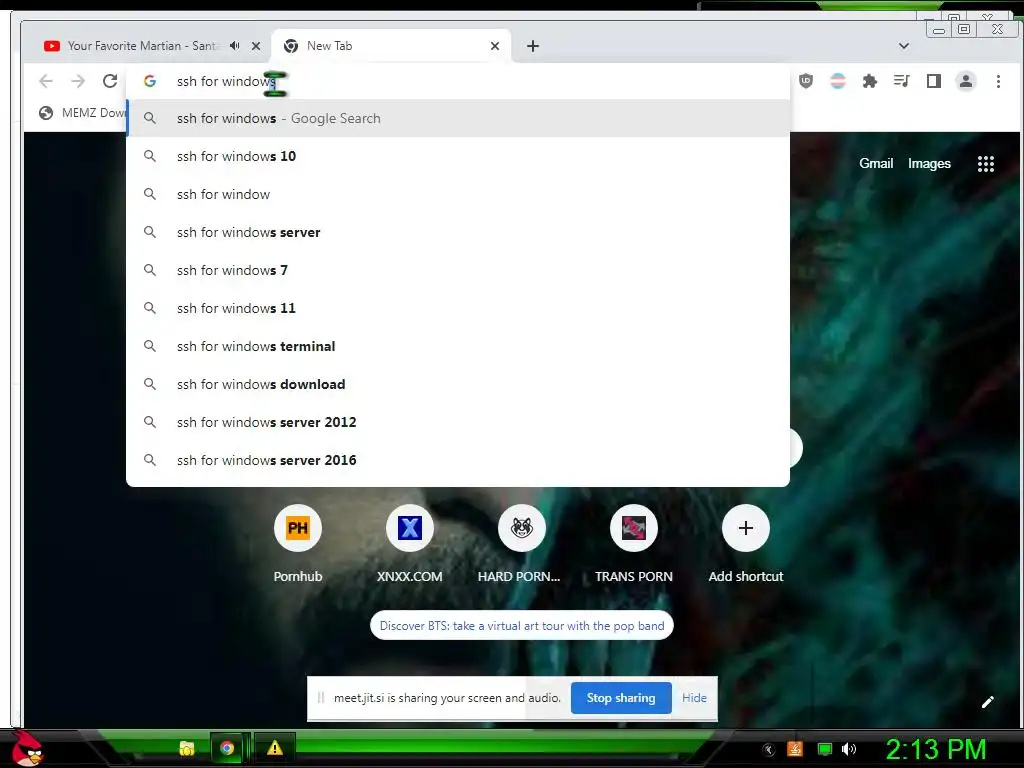Open the TRANS PORN shortcut tile
1024x768 pixels.
point(633,544)
